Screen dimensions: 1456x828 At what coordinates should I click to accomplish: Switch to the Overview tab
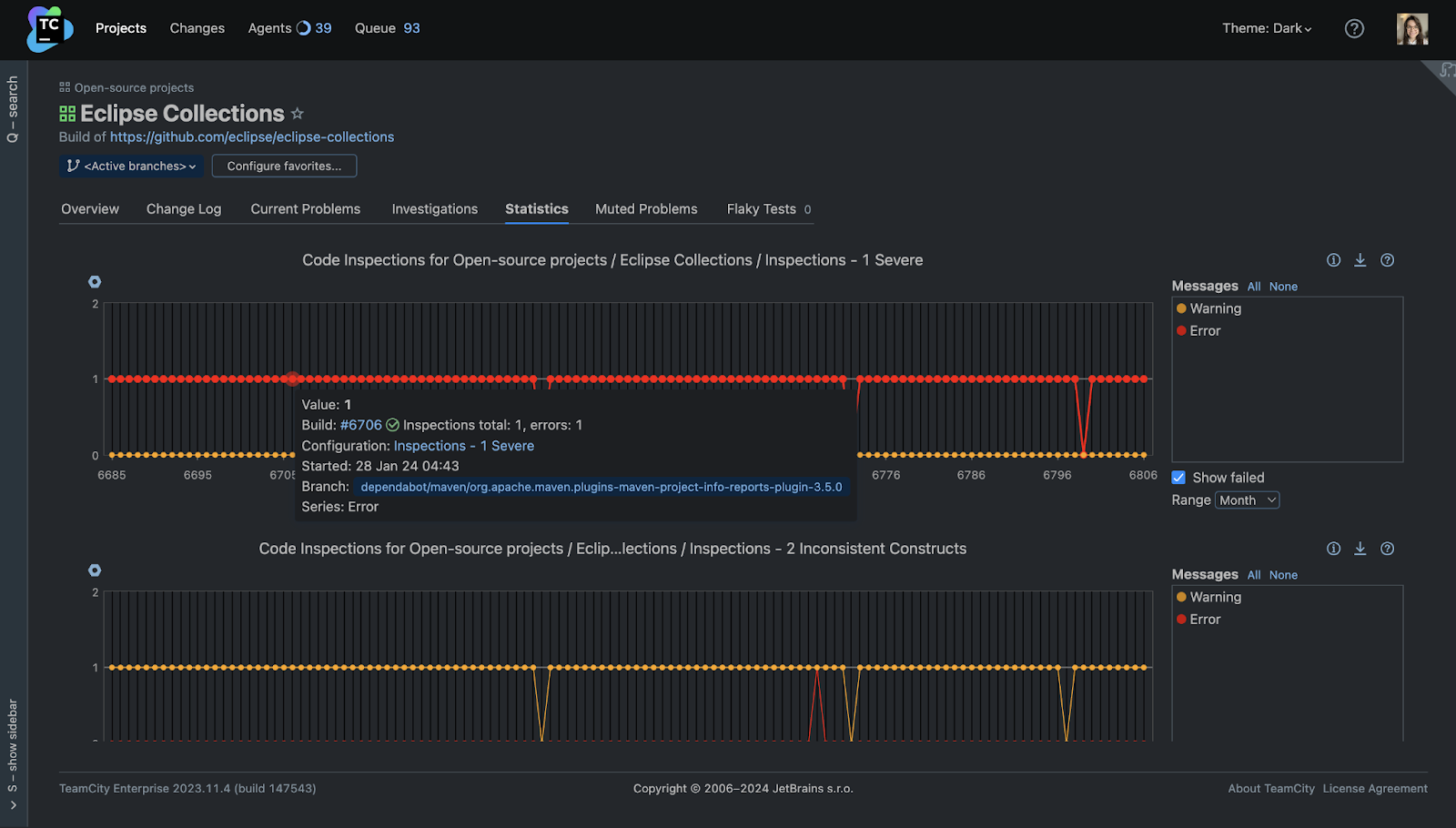[90, 209]
